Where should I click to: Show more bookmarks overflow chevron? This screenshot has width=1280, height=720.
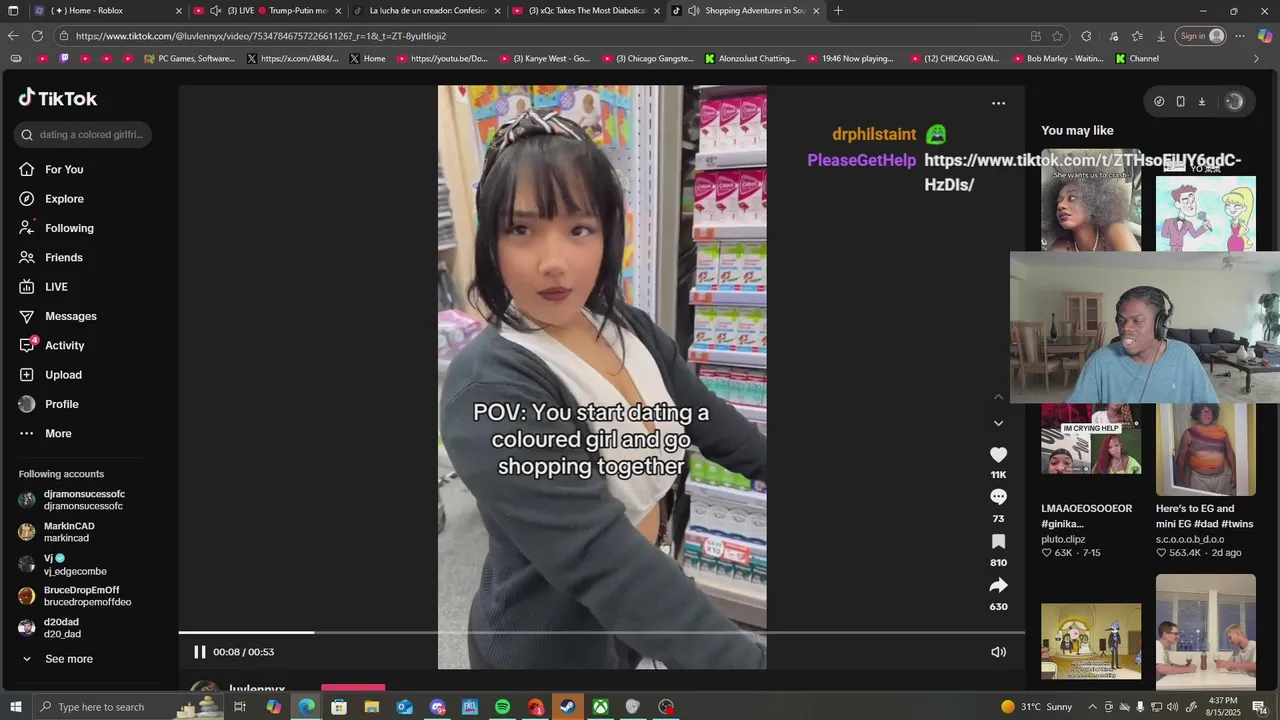click(1256, 59)
